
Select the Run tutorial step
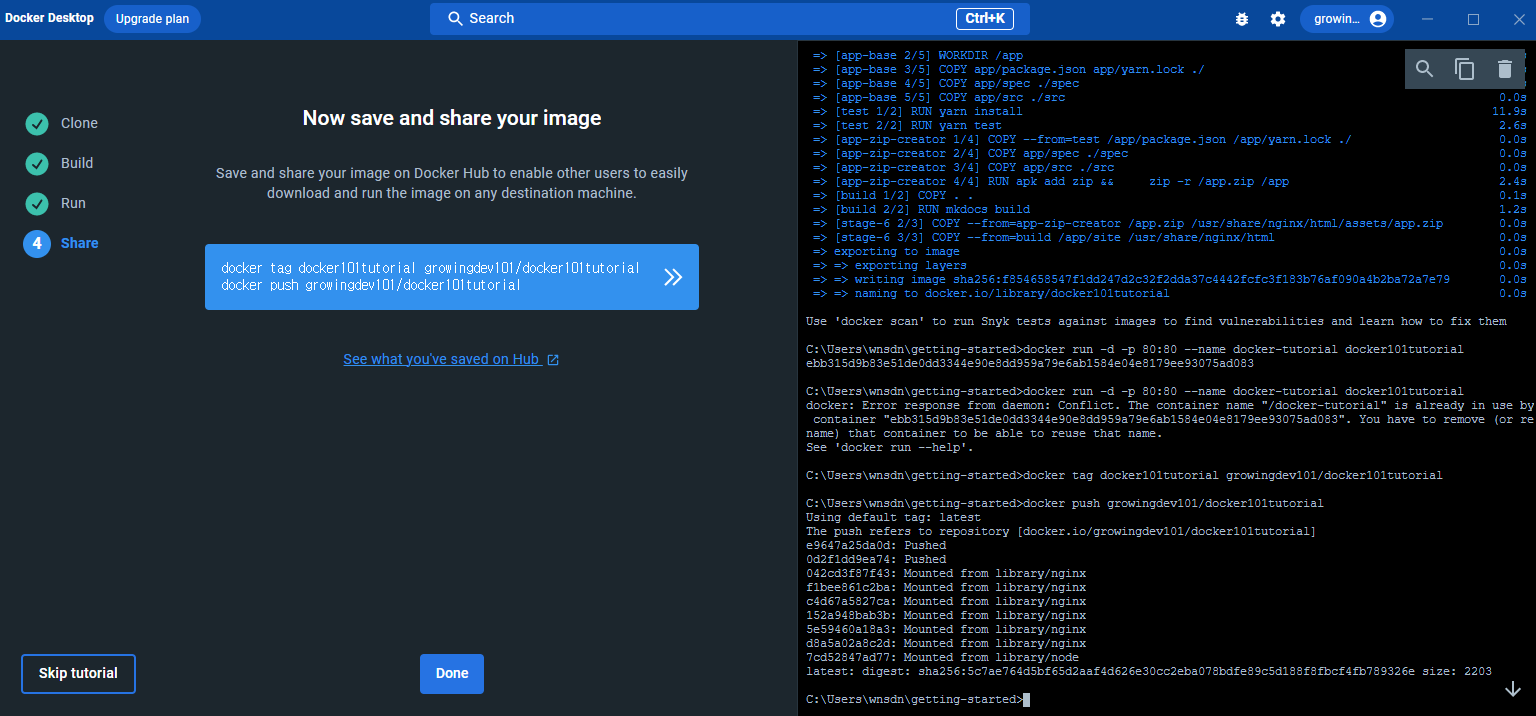(x=73, y=203)
